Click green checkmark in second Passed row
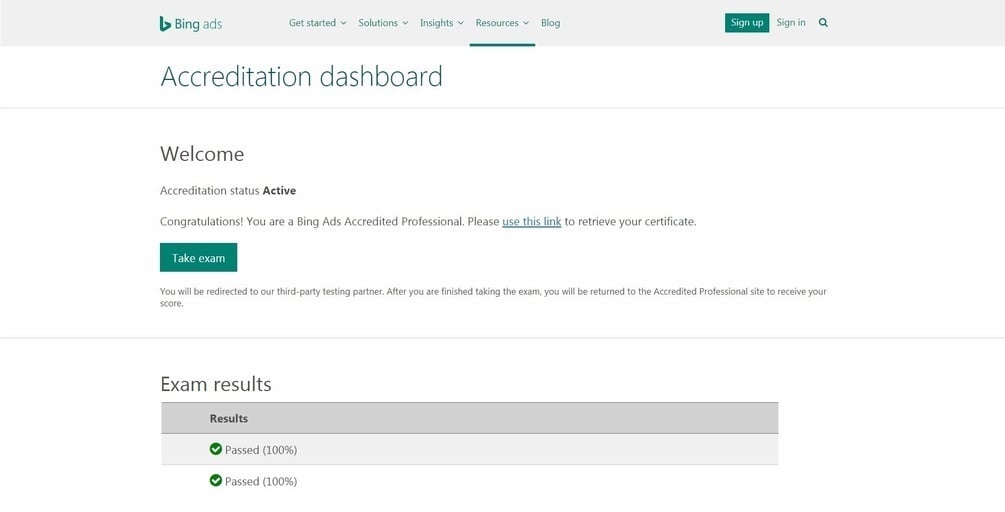This screenshot has width=1005, height=512. 215,481
